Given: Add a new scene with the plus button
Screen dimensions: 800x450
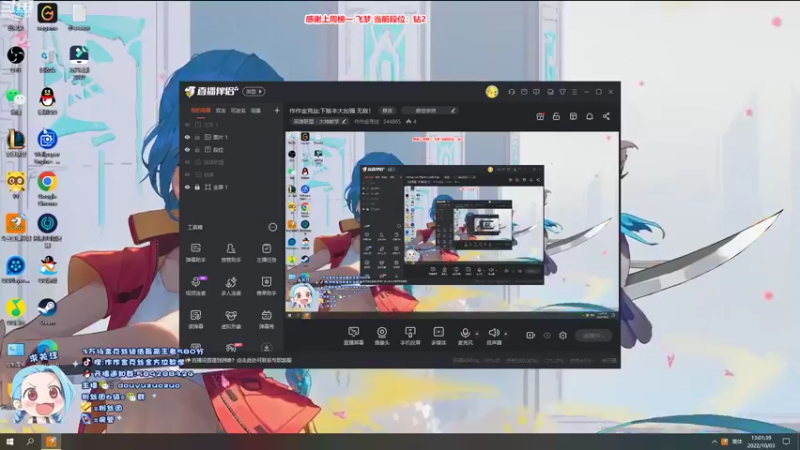Looking at the screenshot, I should 277,110.
